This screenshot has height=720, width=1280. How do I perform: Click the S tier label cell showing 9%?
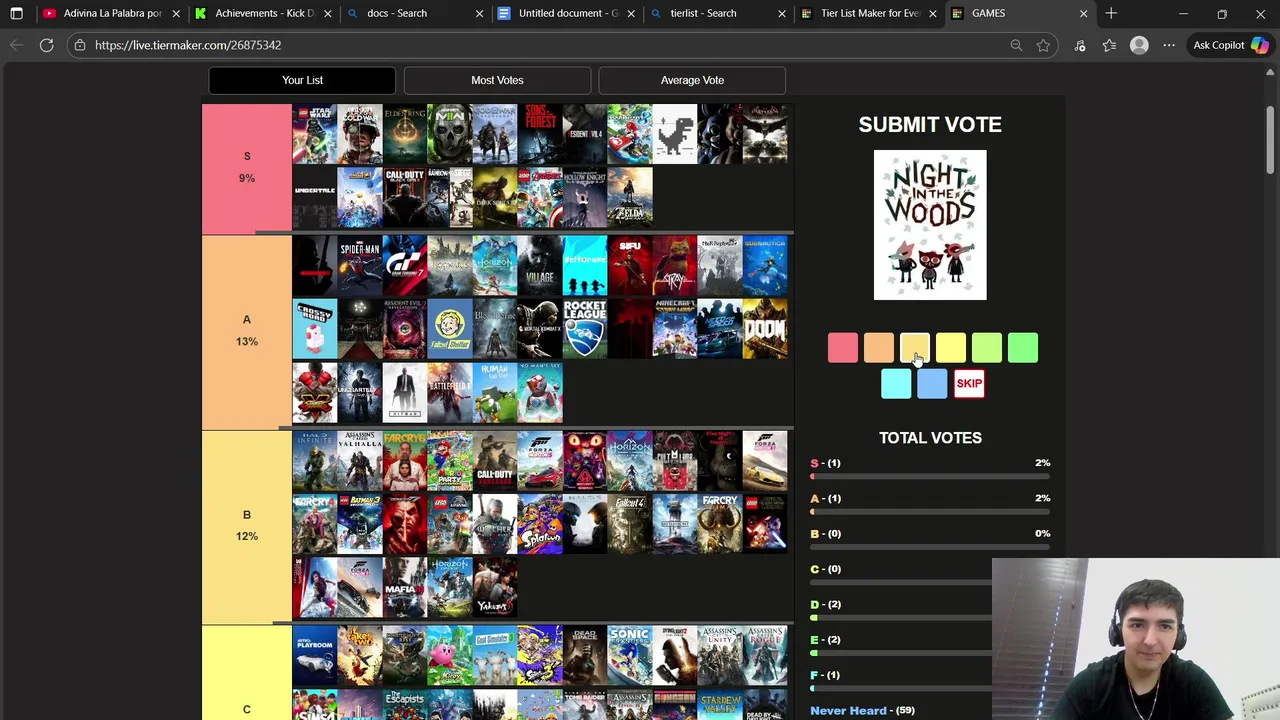[247, 168]
